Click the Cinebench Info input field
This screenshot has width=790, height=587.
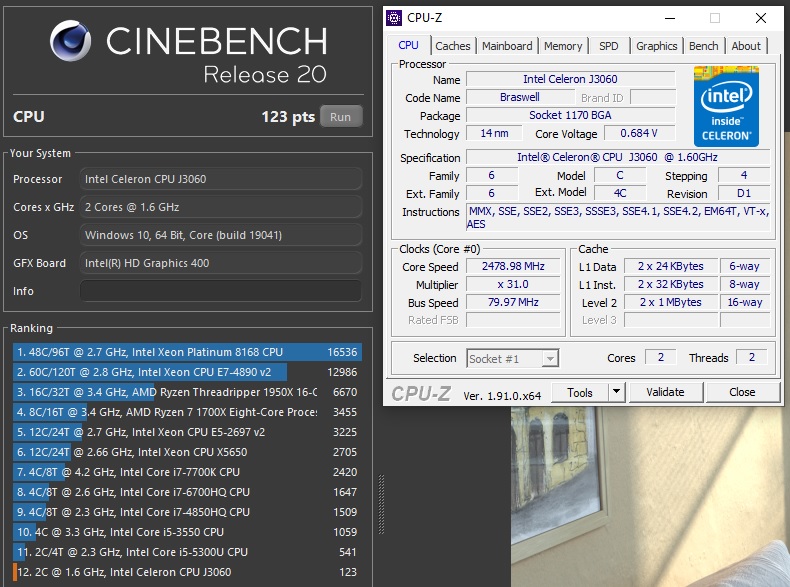221,291
